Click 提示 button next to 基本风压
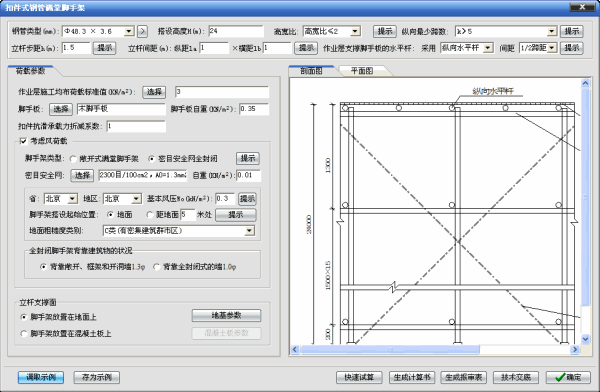This screenshot has width=600, height=392. (247, 199)
